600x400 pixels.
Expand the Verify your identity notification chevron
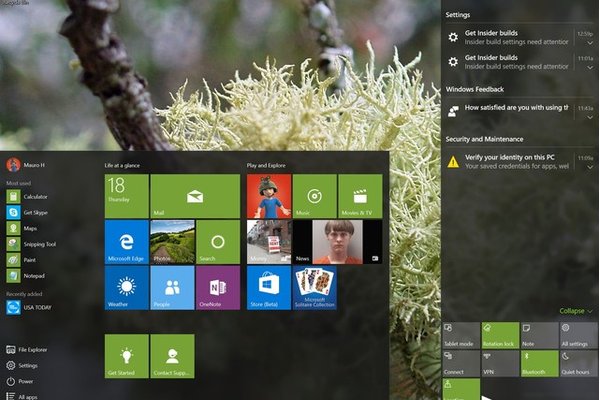point(590,167)
